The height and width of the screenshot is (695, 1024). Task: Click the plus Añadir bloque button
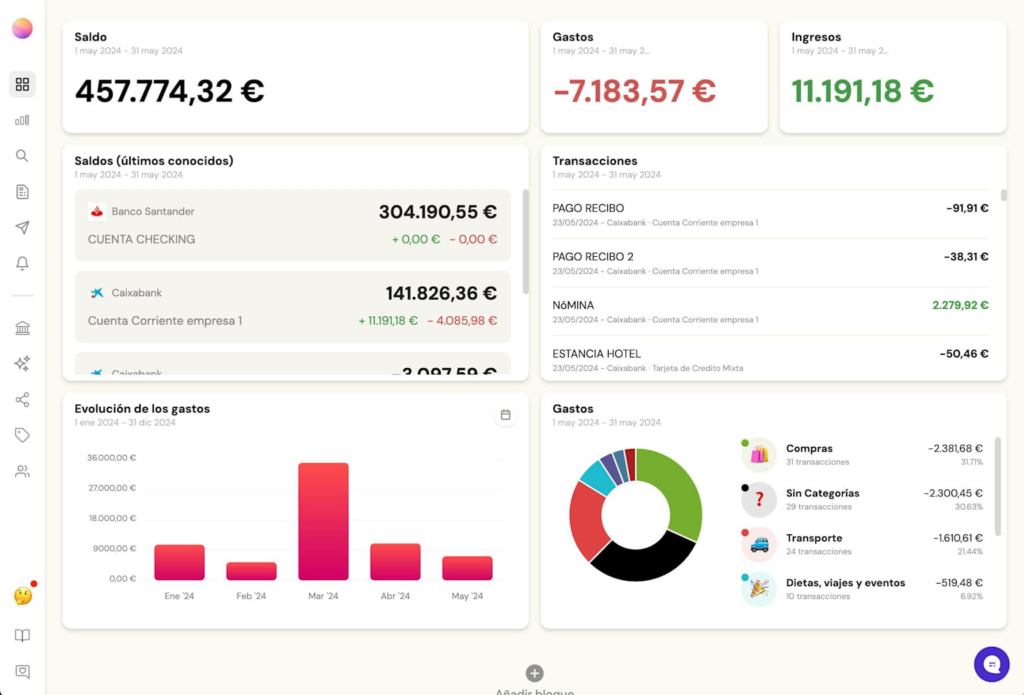click(534, 674)
